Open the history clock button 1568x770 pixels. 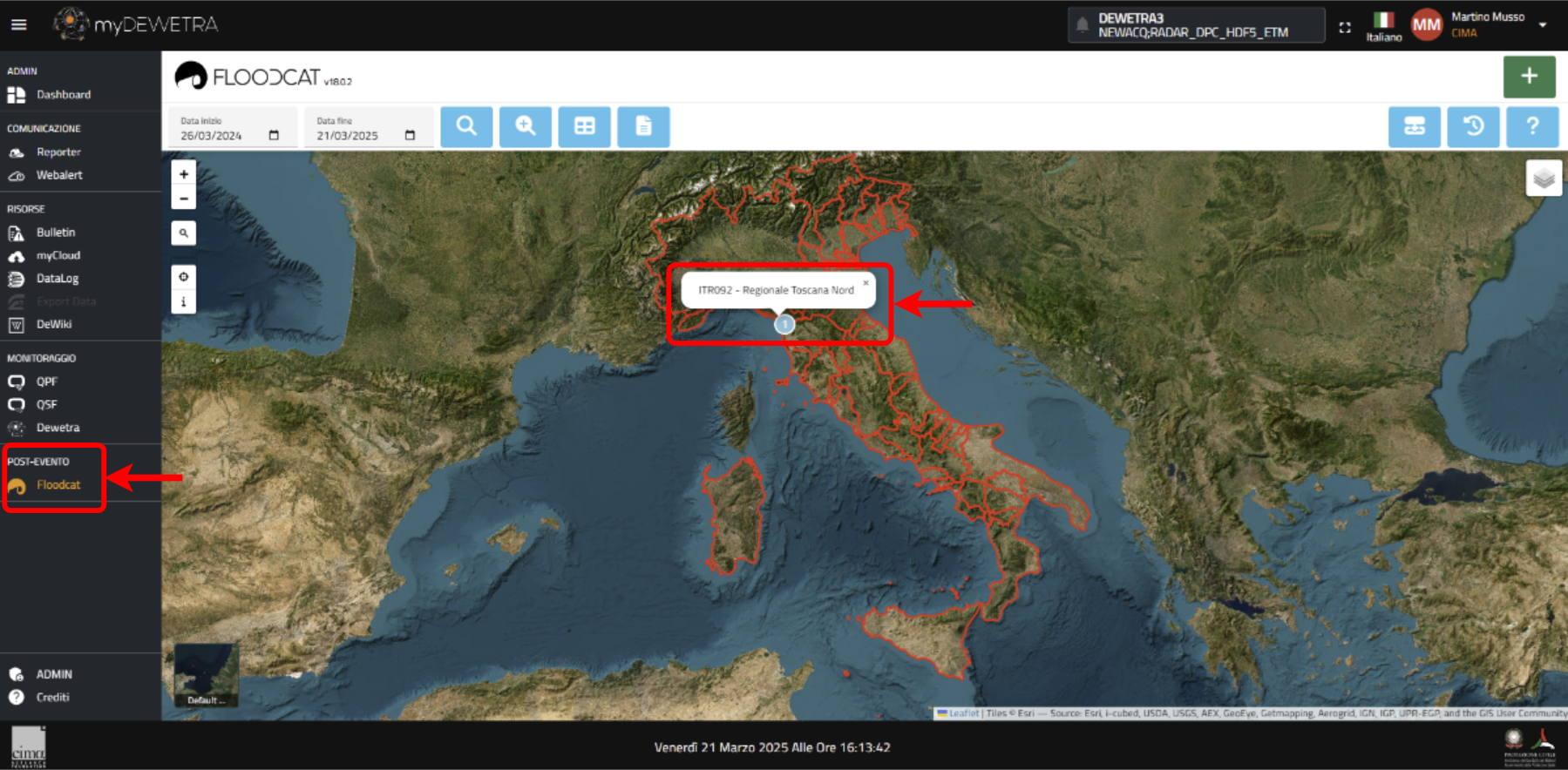(x=1473, y=126)
